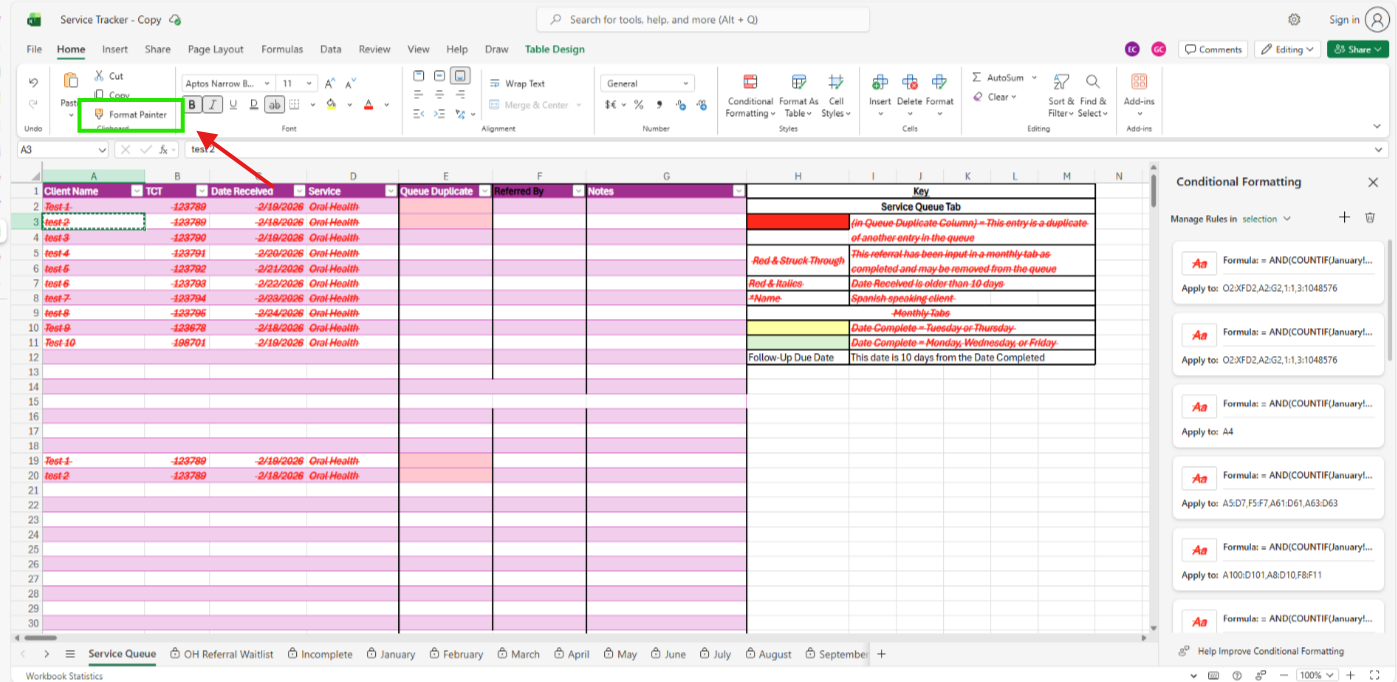
Task: Click the AutoSum sigma icon
Action: (977, 77)
